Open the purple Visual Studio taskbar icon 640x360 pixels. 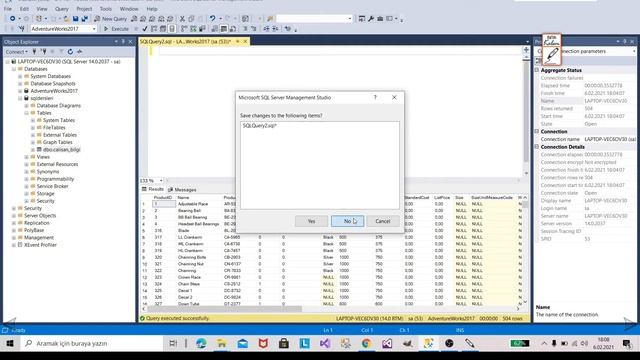point(325,343)
